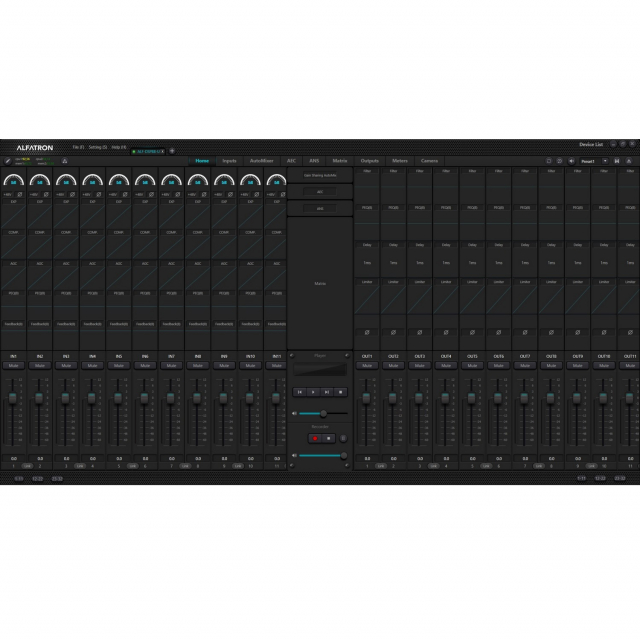Mute the IN1 input channel
Image resolution: width=640 pixels, height=640 pixels.
coord(14,365)
